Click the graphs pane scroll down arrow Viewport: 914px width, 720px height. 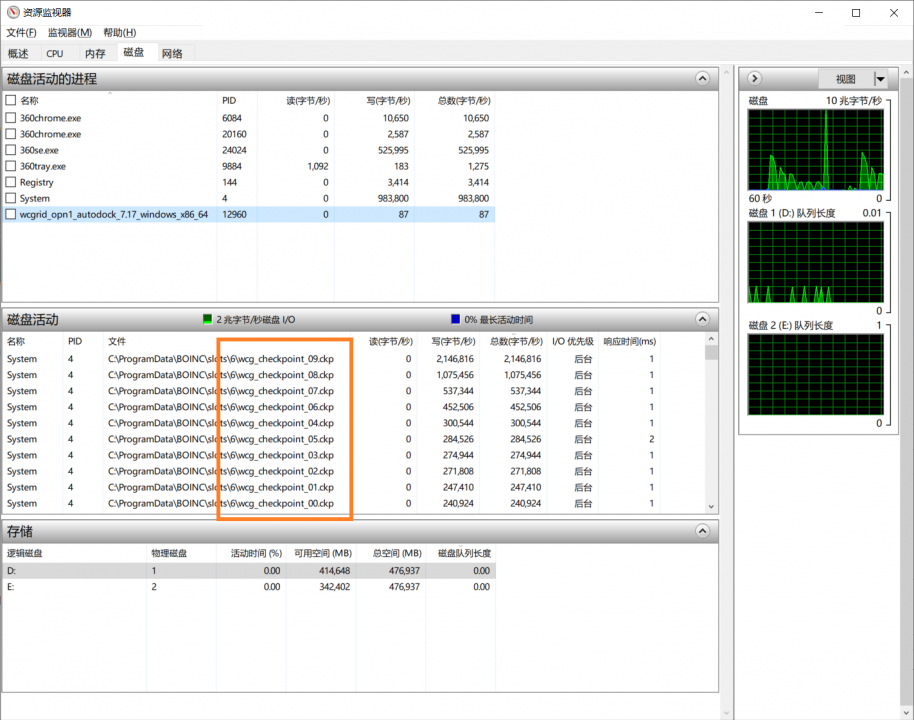click(x=906, y=712)
